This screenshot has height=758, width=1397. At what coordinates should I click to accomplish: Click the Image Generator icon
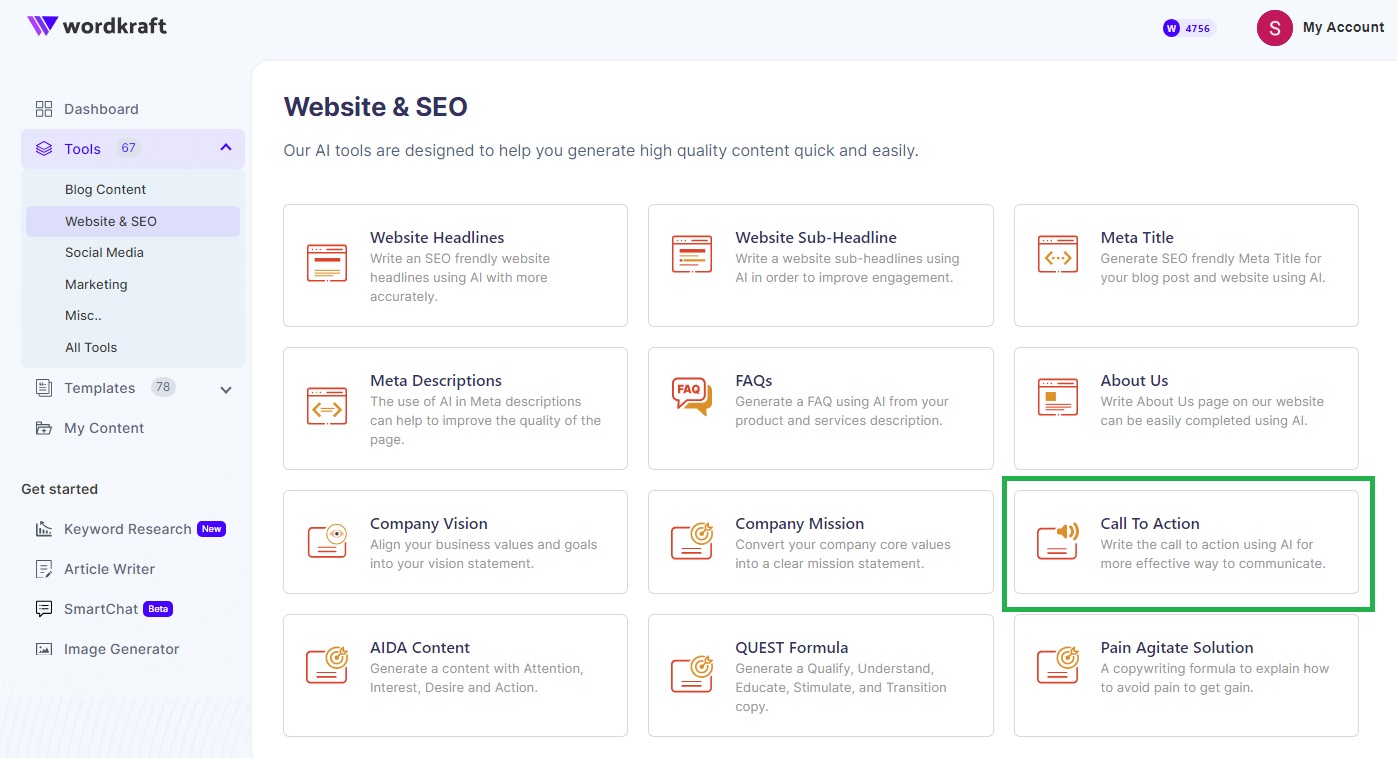[44, 649]
